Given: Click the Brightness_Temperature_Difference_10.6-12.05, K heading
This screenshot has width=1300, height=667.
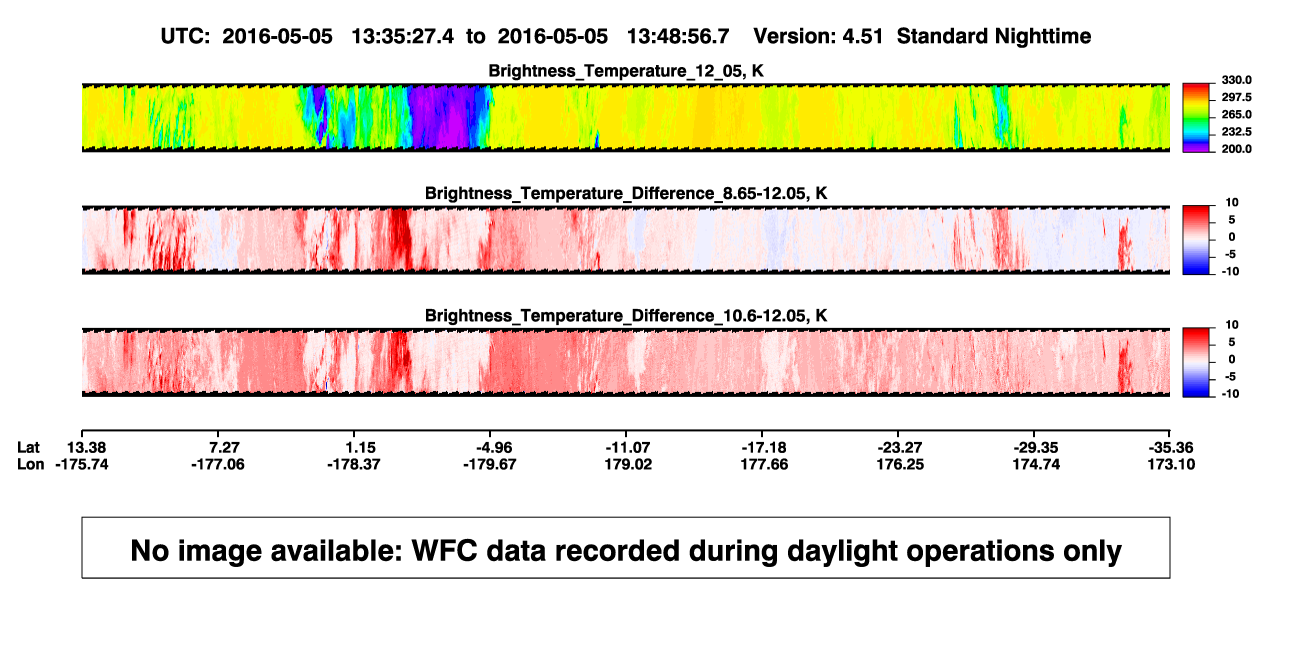Looking at the screenshot, I should click(x=626, y=316).
